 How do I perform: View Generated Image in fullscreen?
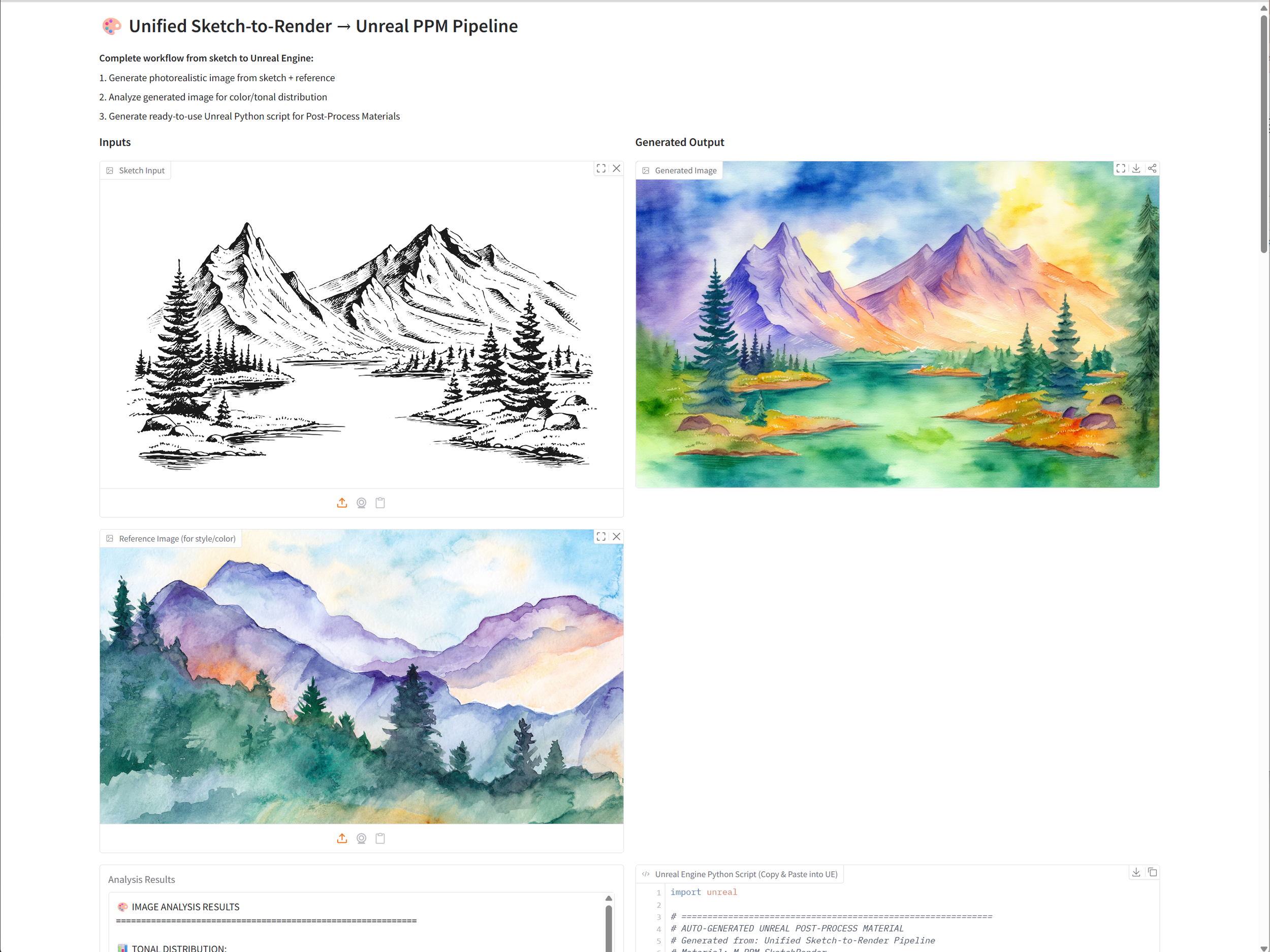coord(1120,168)
